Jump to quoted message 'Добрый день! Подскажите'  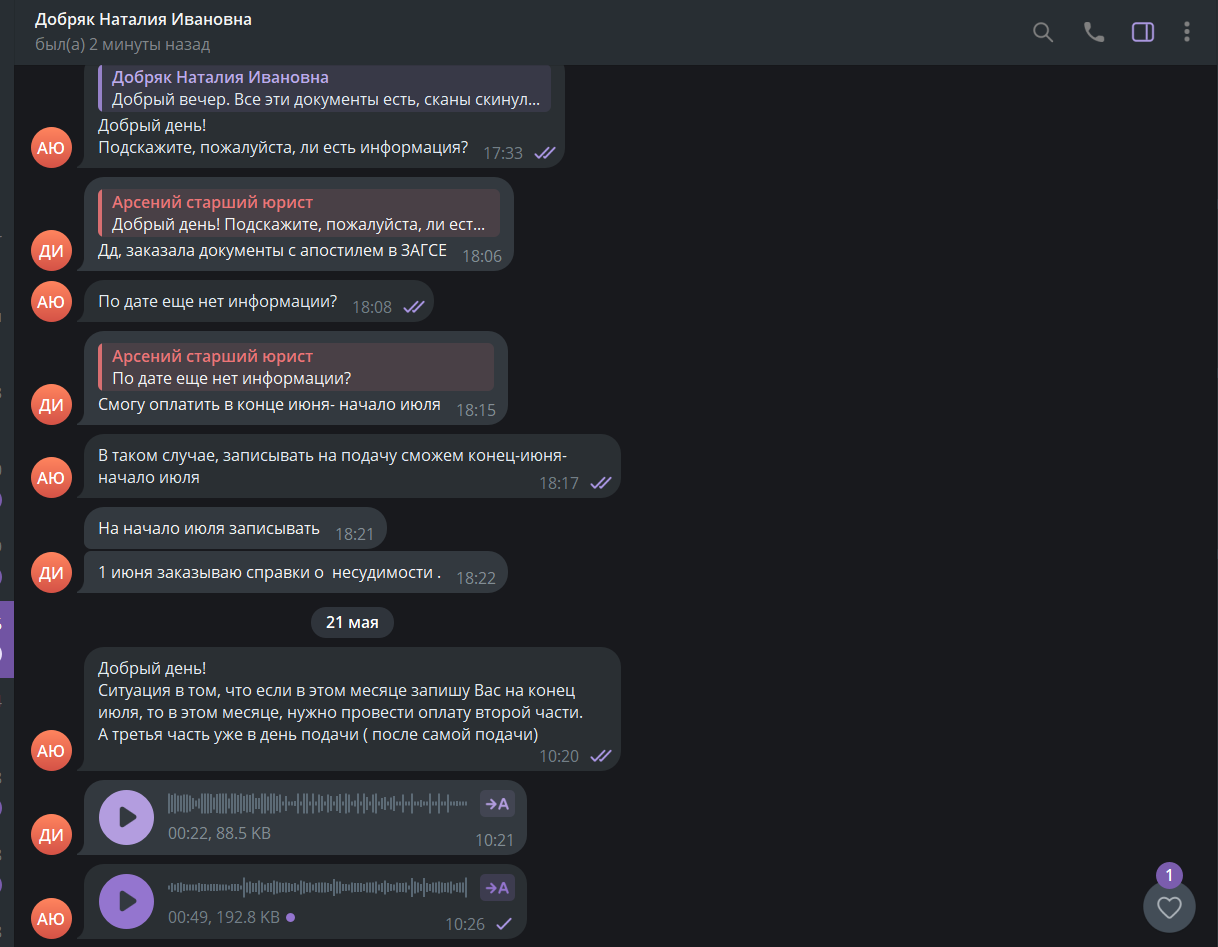(x=299, y=213)
